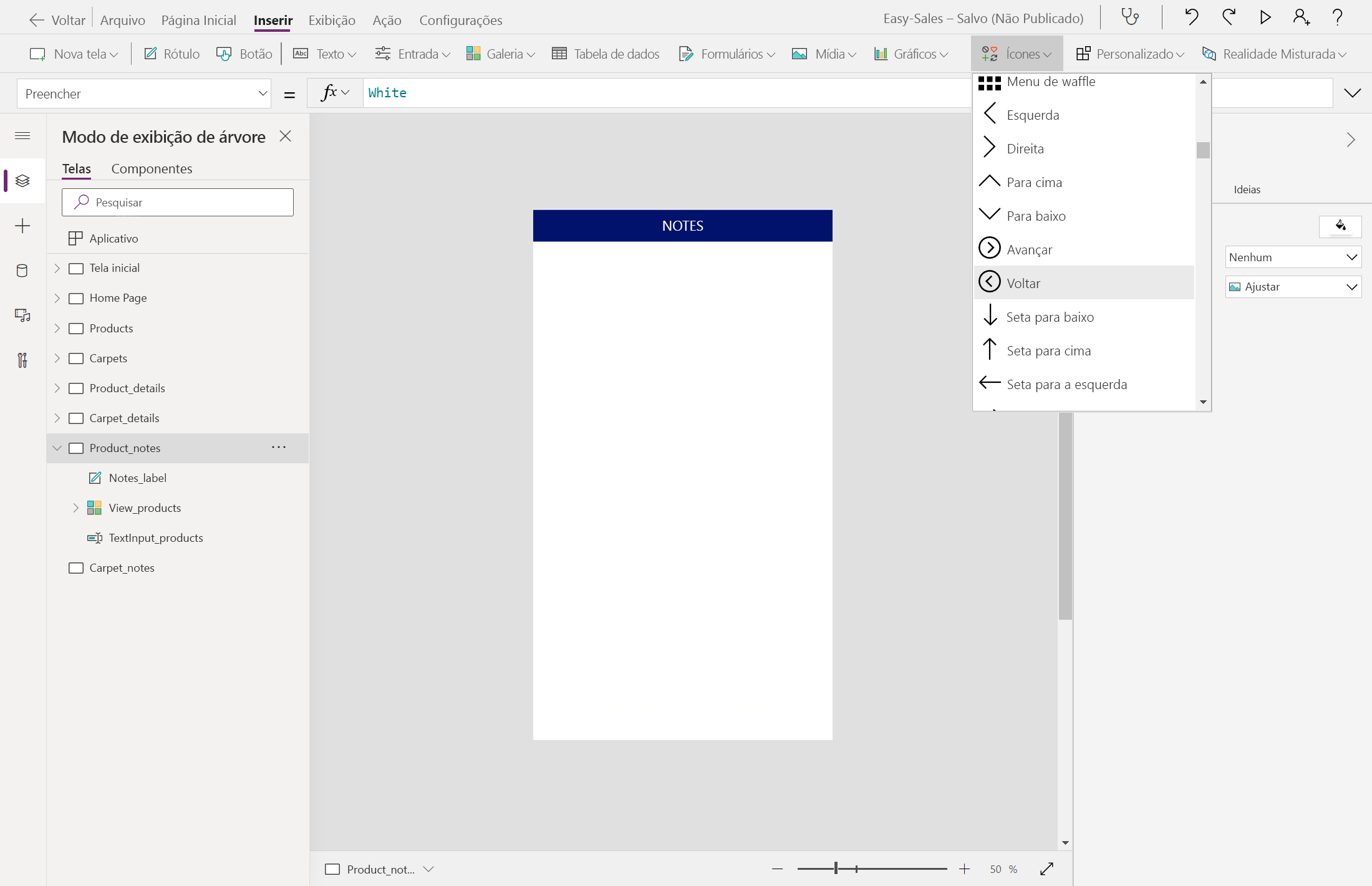Preview the app with play icon
Viewport: 1372px width, 886px height.
1265,17
